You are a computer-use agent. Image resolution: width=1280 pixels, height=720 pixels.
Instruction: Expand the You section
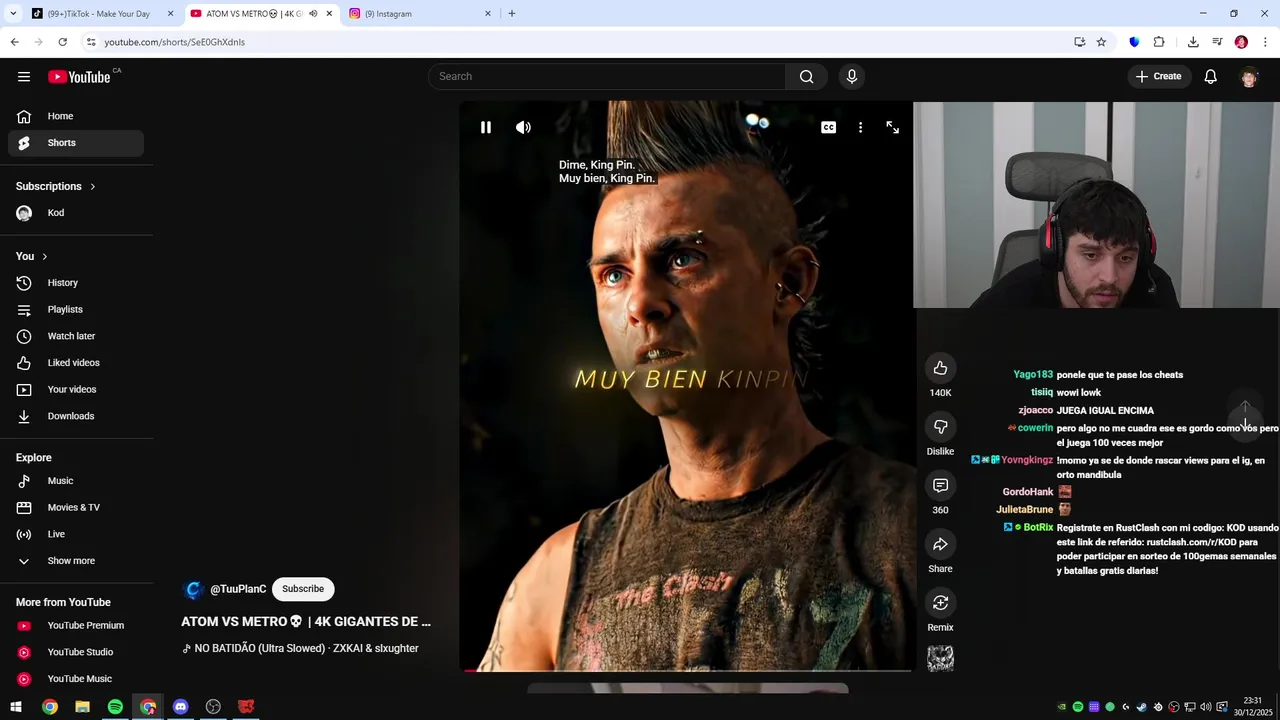(32, 256)
